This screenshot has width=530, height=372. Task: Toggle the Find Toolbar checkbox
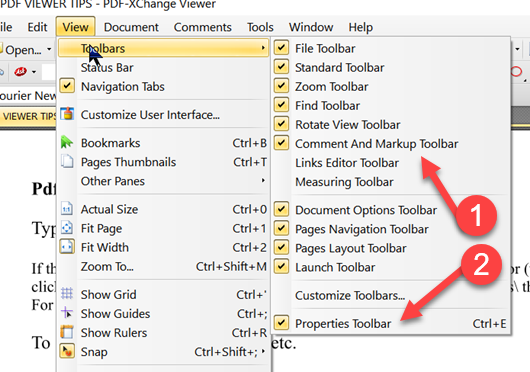tap(281, 105)
